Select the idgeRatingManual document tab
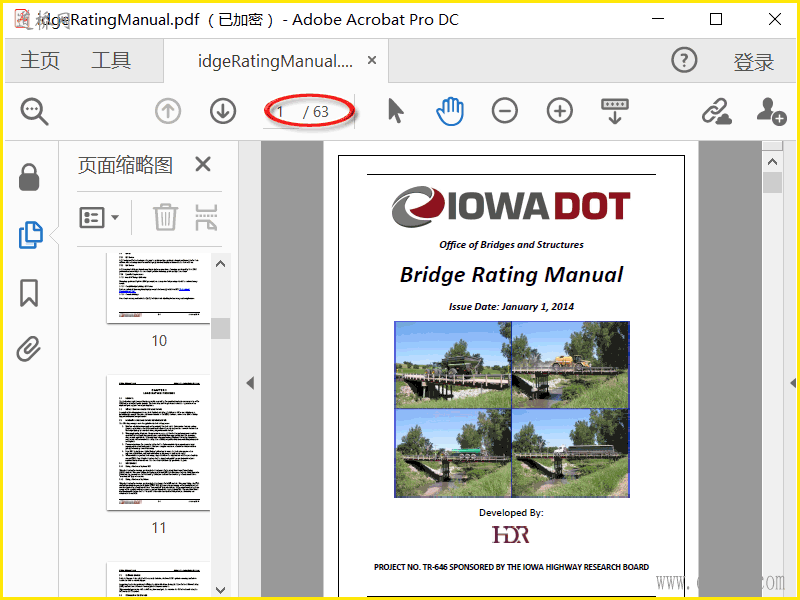Image resolution: width=800 pixels, height=600 pixels. click(x=275, y=61)
